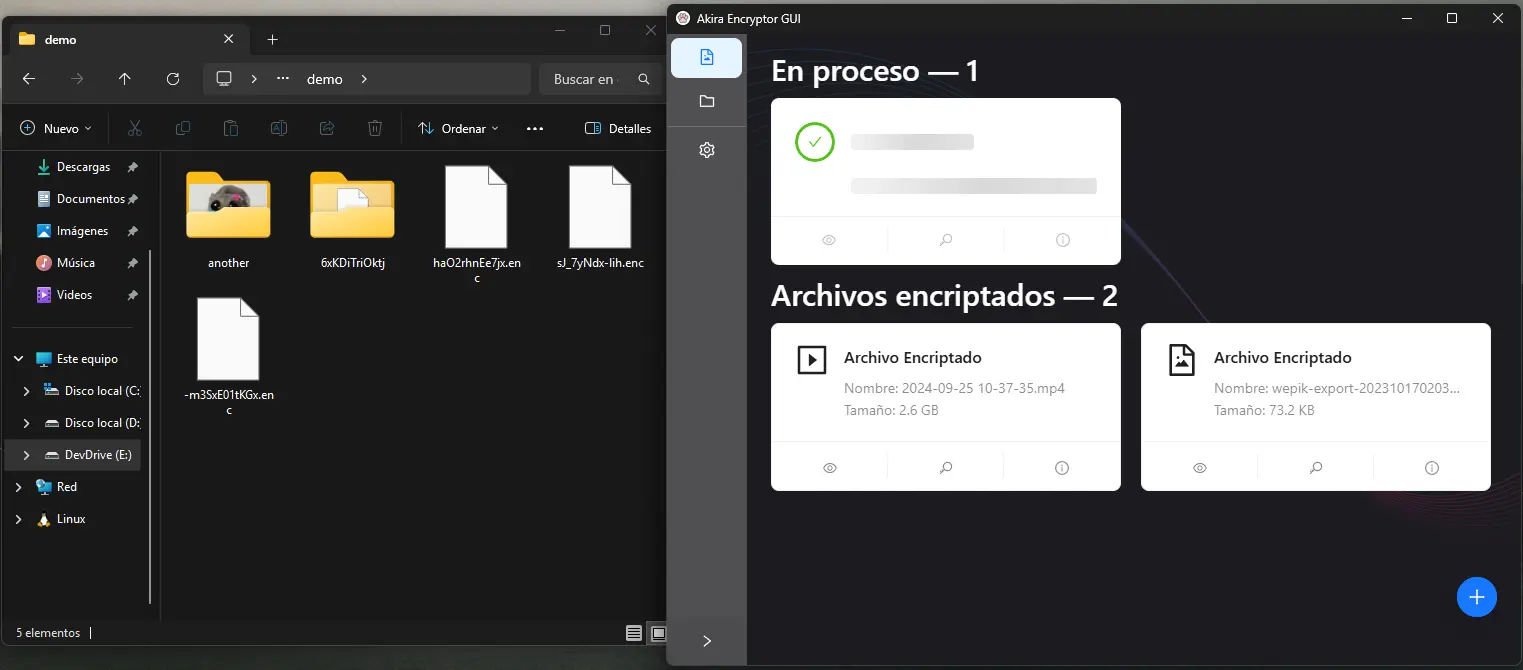1523x670 pixels.
Task: Click the trash icon in Explorer toolbar
Action: point(375,128)
